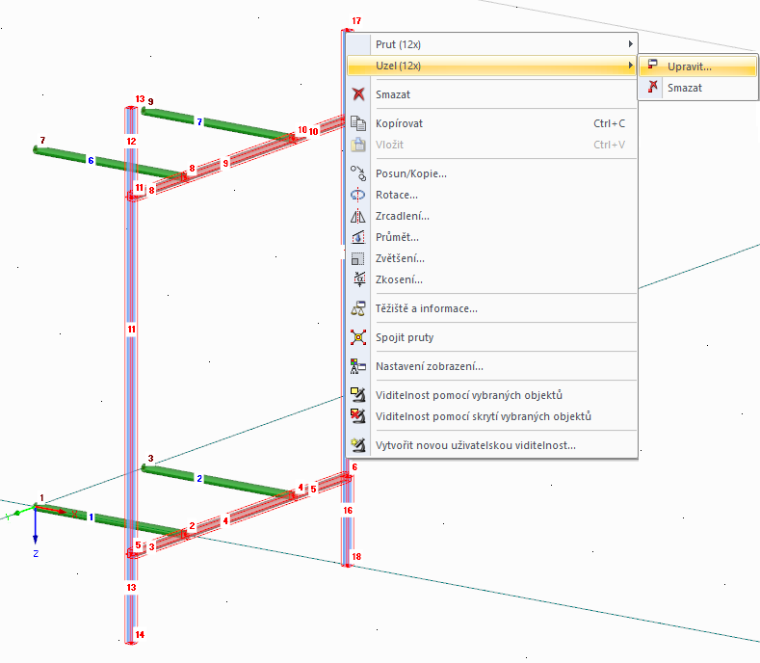Open the Rotace... menu entry

coord(491,195)
